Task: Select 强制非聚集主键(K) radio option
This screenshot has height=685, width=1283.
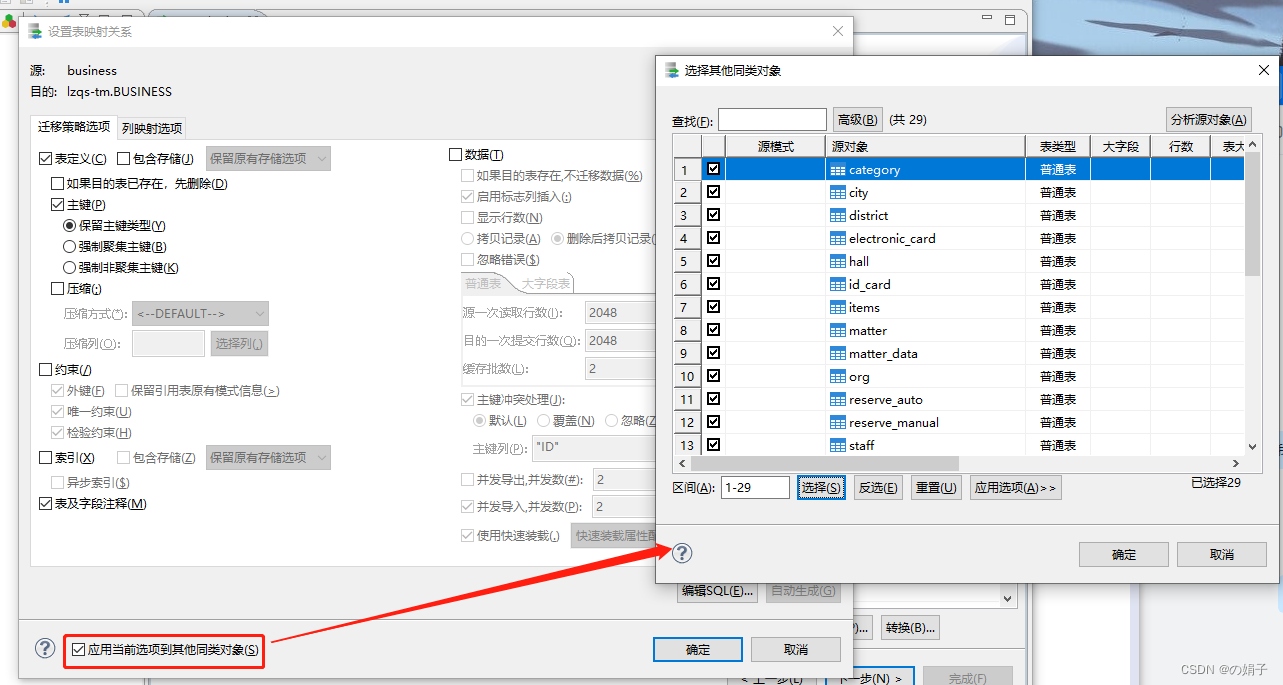Action: pyautogui.click(x=70, y=268)
